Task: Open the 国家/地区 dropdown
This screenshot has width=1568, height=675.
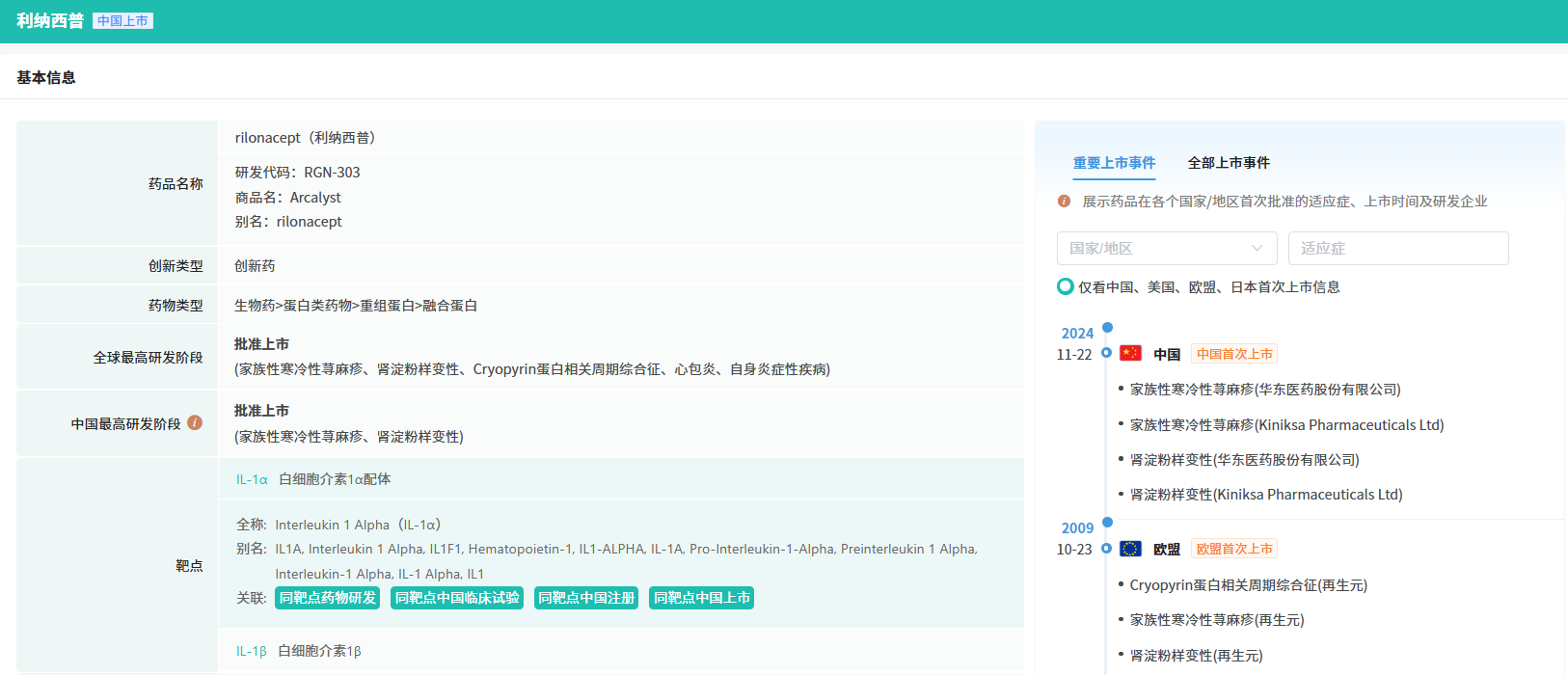Action: coord(1166,248)
